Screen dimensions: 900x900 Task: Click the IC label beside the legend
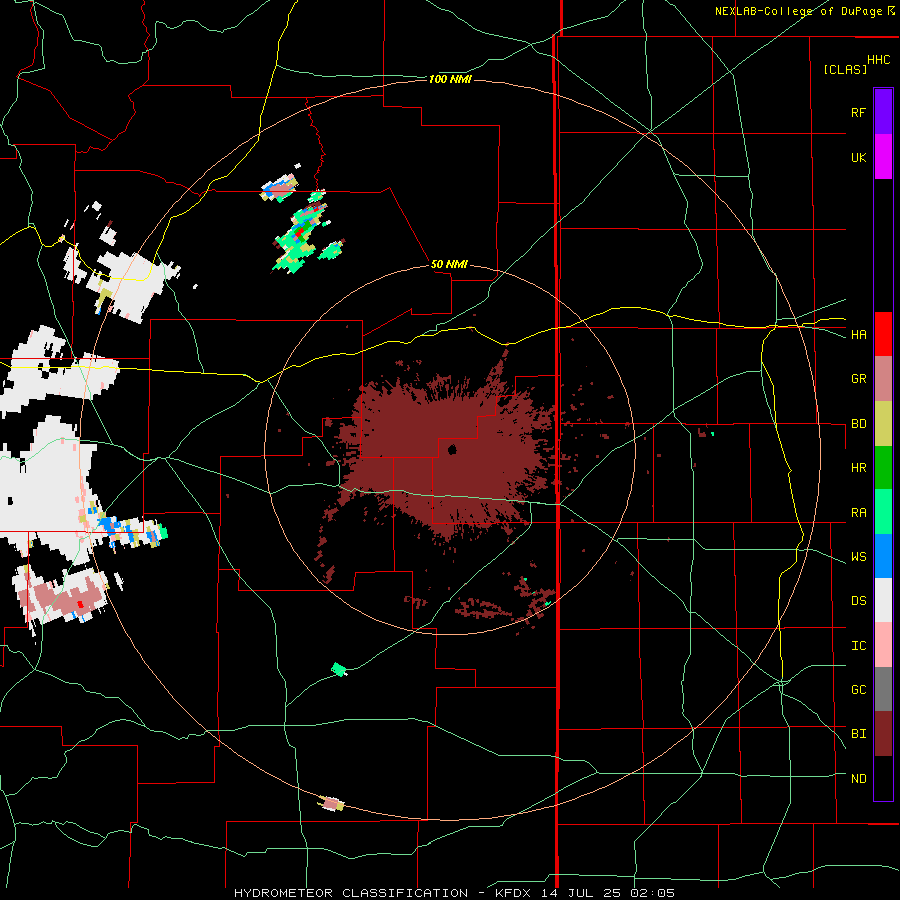click(x=858, y=646)
